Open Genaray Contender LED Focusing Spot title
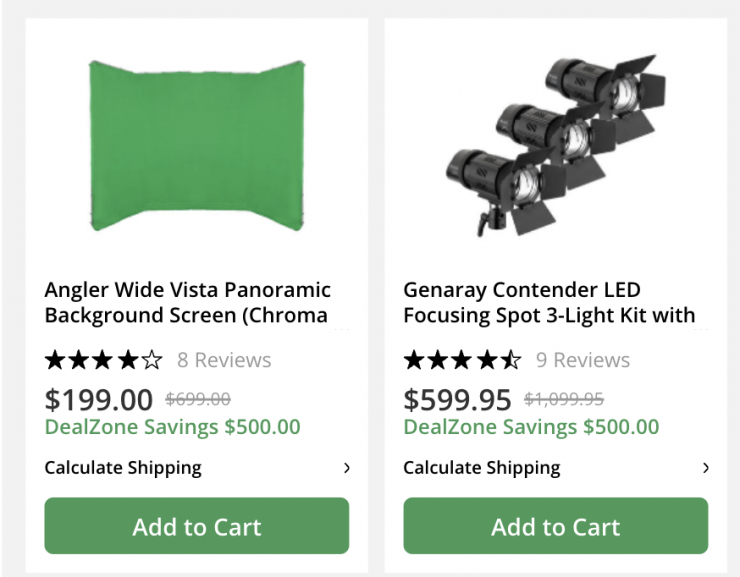 click(549, 303)
